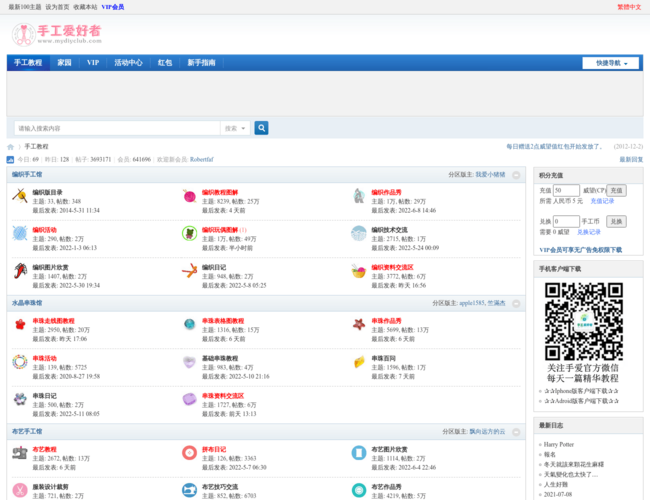Collapse the 编织手工馆 section
Viewport: 650px width, 500px height.
point(516,175)
